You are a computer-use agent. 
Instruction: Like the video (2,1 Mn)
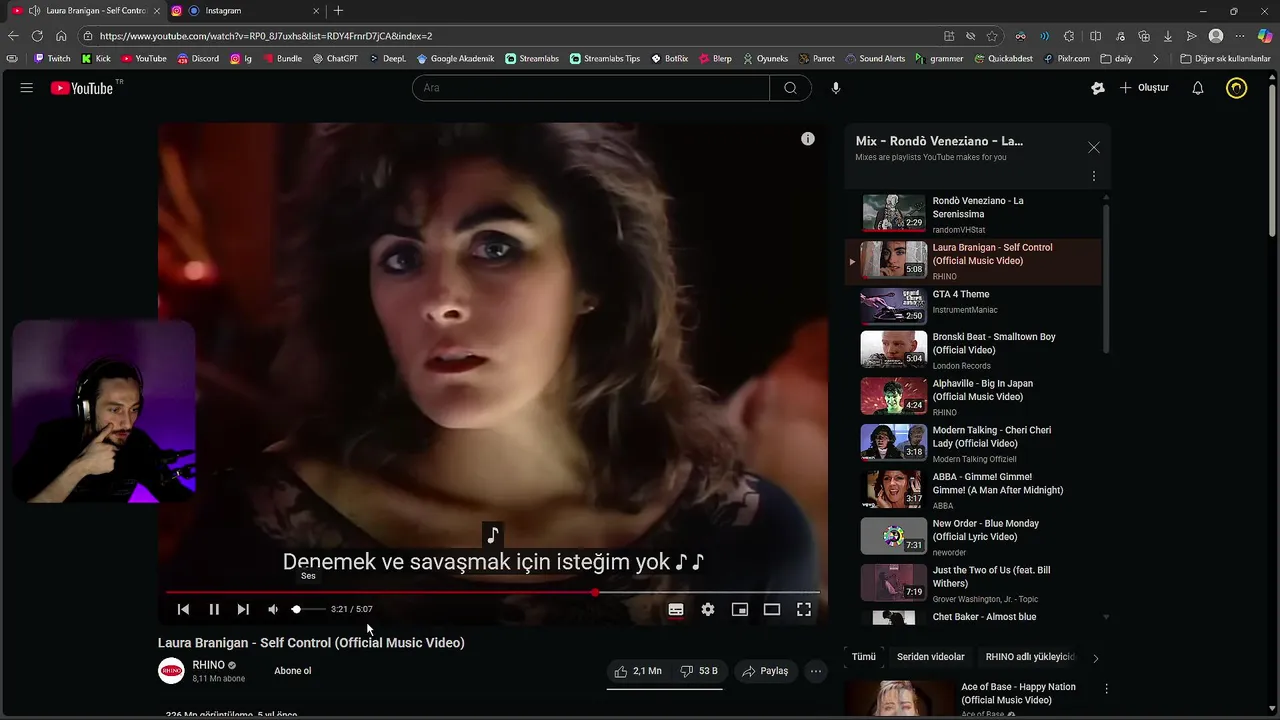[x=638, y=671]
